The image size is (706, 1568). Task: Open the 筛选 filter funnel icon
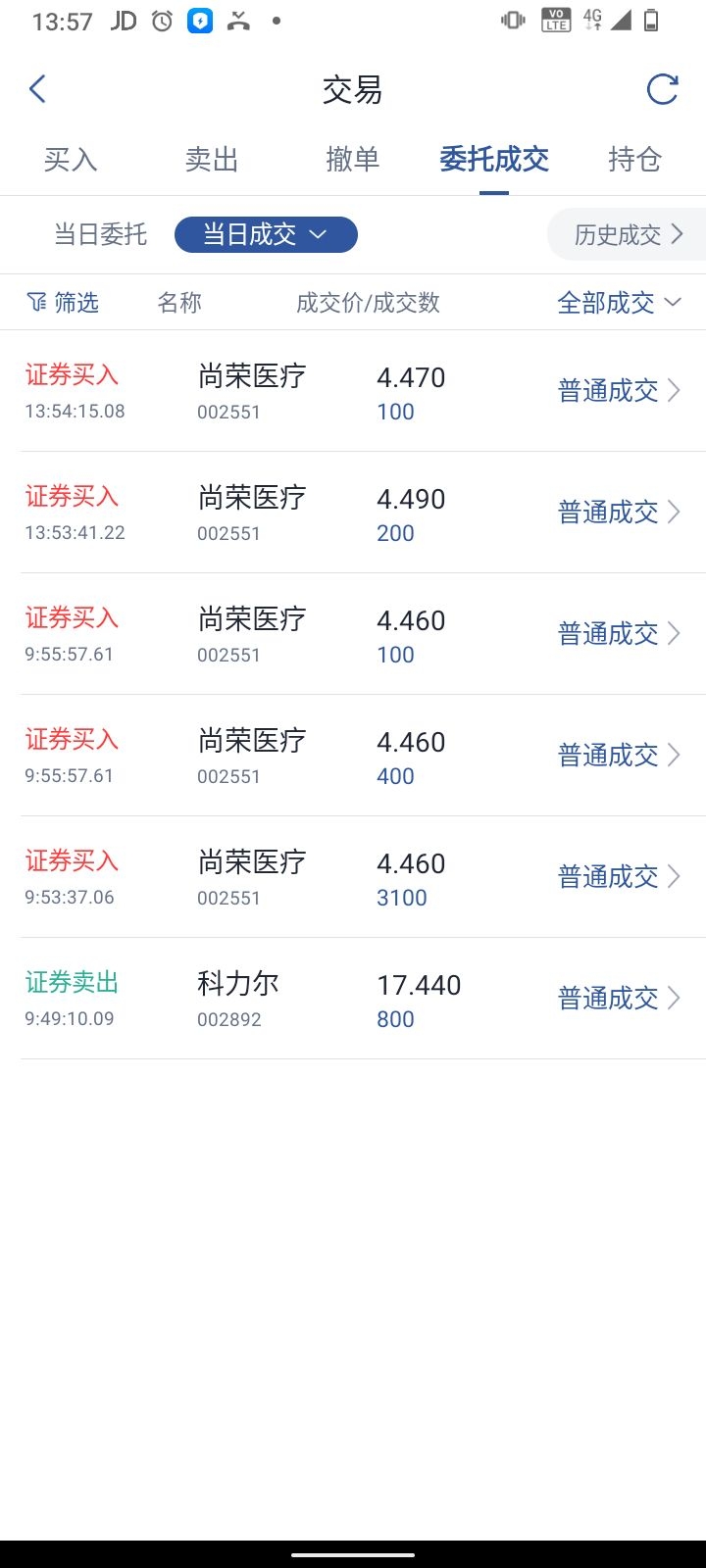pos(36,303)
